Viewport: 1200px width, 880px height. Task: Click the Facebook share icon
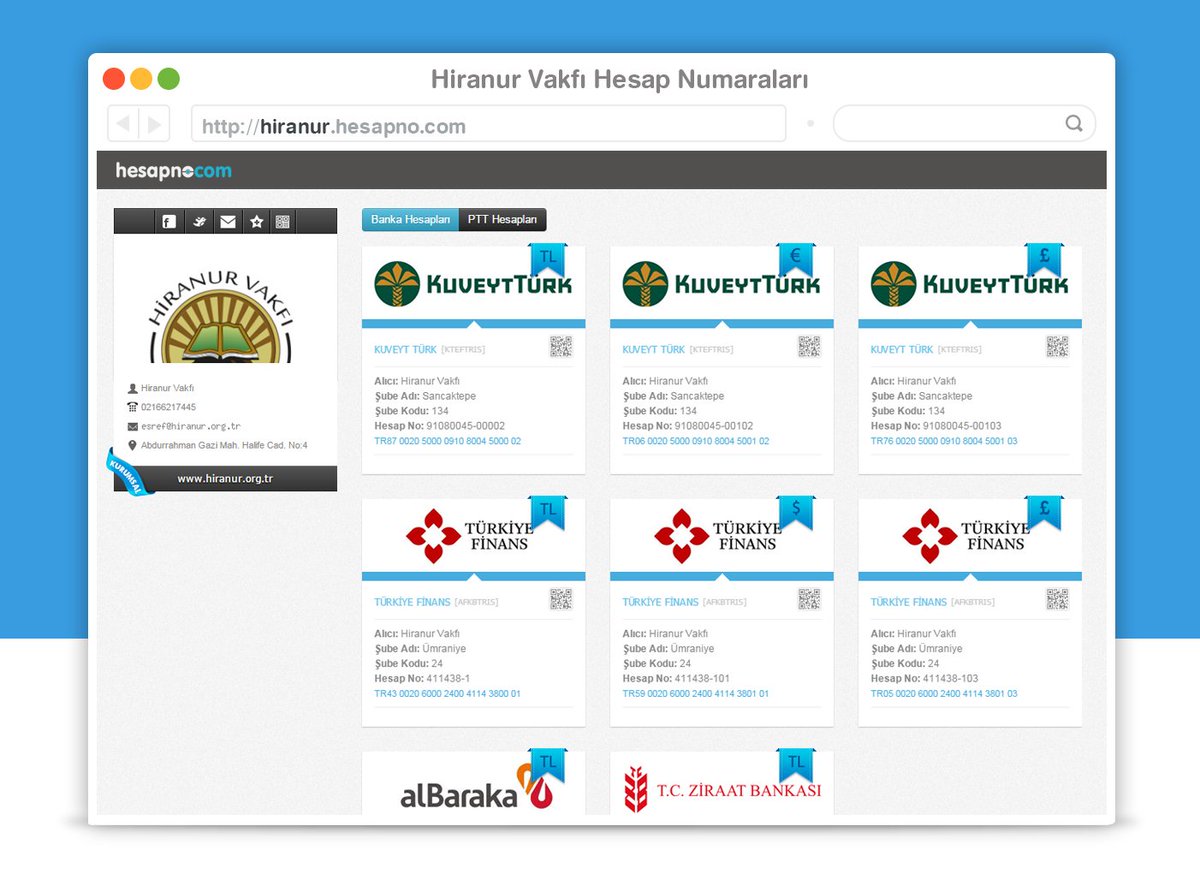point(169,222)
